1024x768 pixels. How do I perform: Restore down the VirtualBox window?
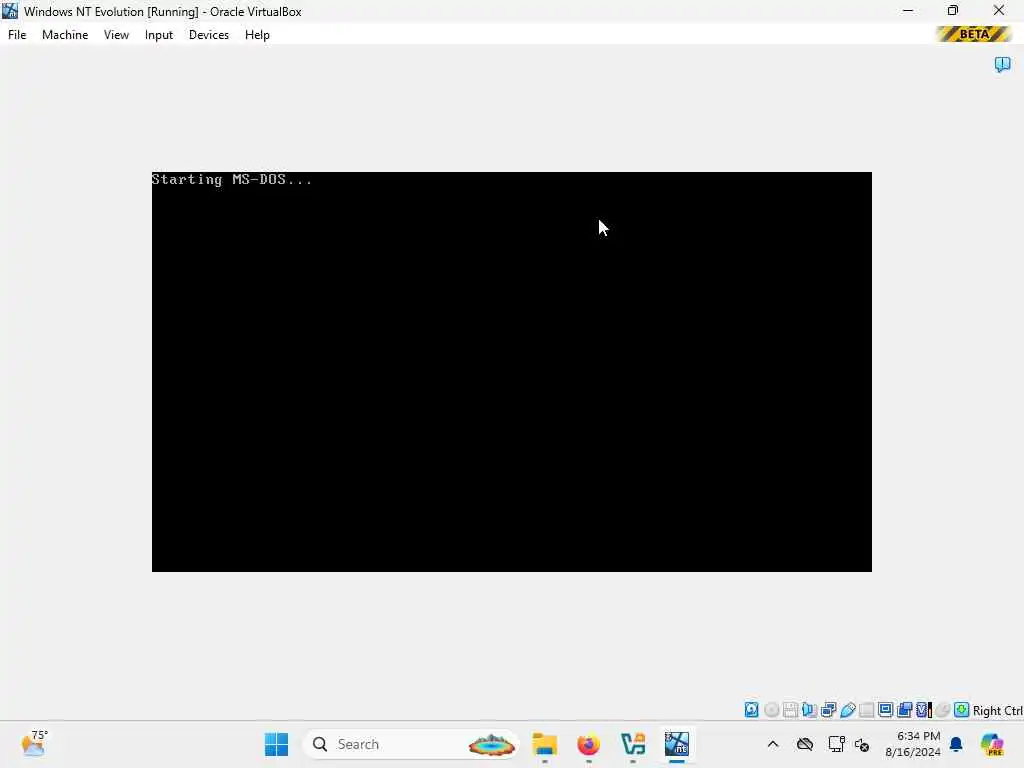pos(953,10)
